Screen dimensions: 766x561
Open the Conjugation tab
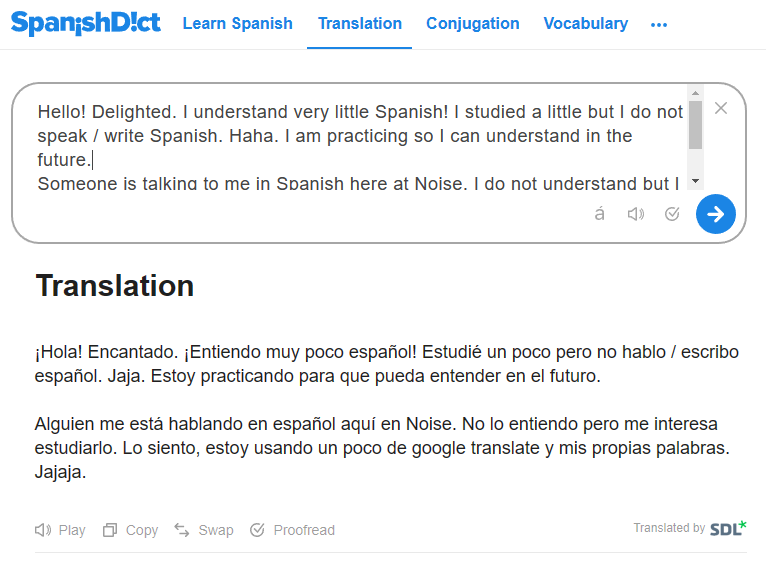click(473, 23)
